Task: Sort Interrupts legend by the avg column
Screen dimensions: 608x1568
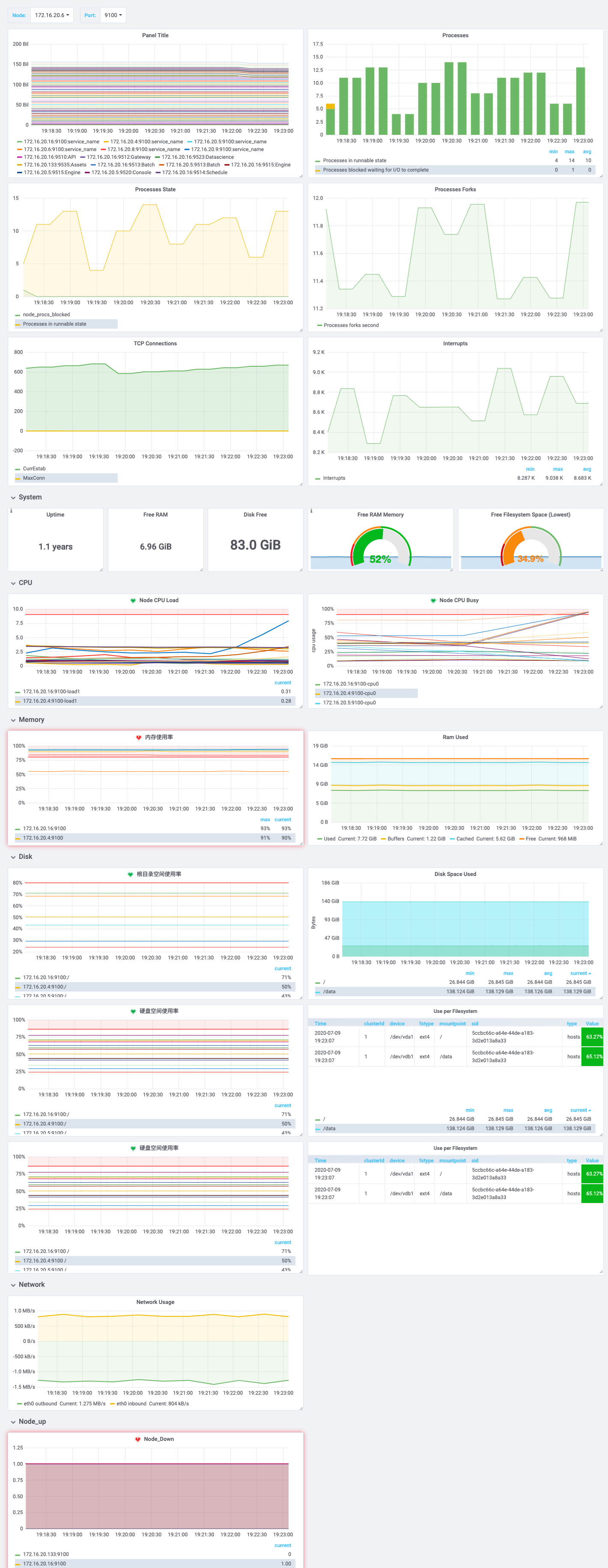Action: (x=587, y=469)
